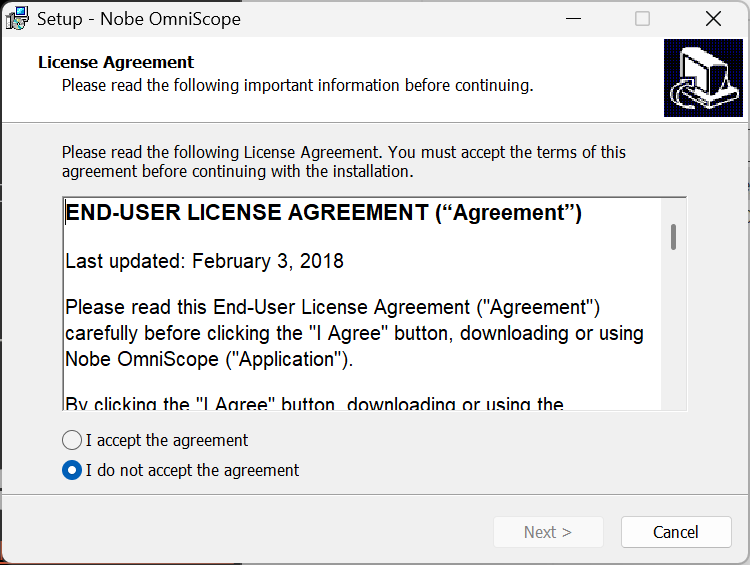The image size is (750, 565).
Task: Click inside the license agreement text box
Action: coord(375,303)
